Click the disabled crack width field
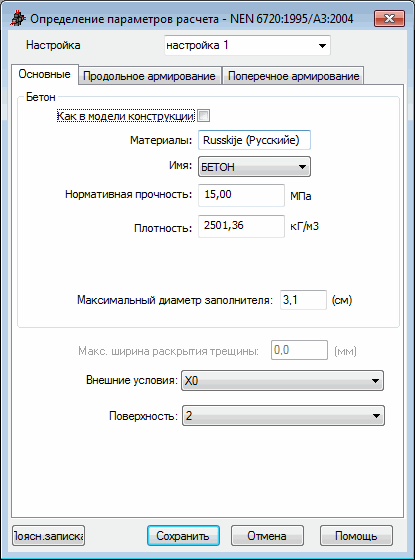Viewport: 415px width, 560px height. 299,350
